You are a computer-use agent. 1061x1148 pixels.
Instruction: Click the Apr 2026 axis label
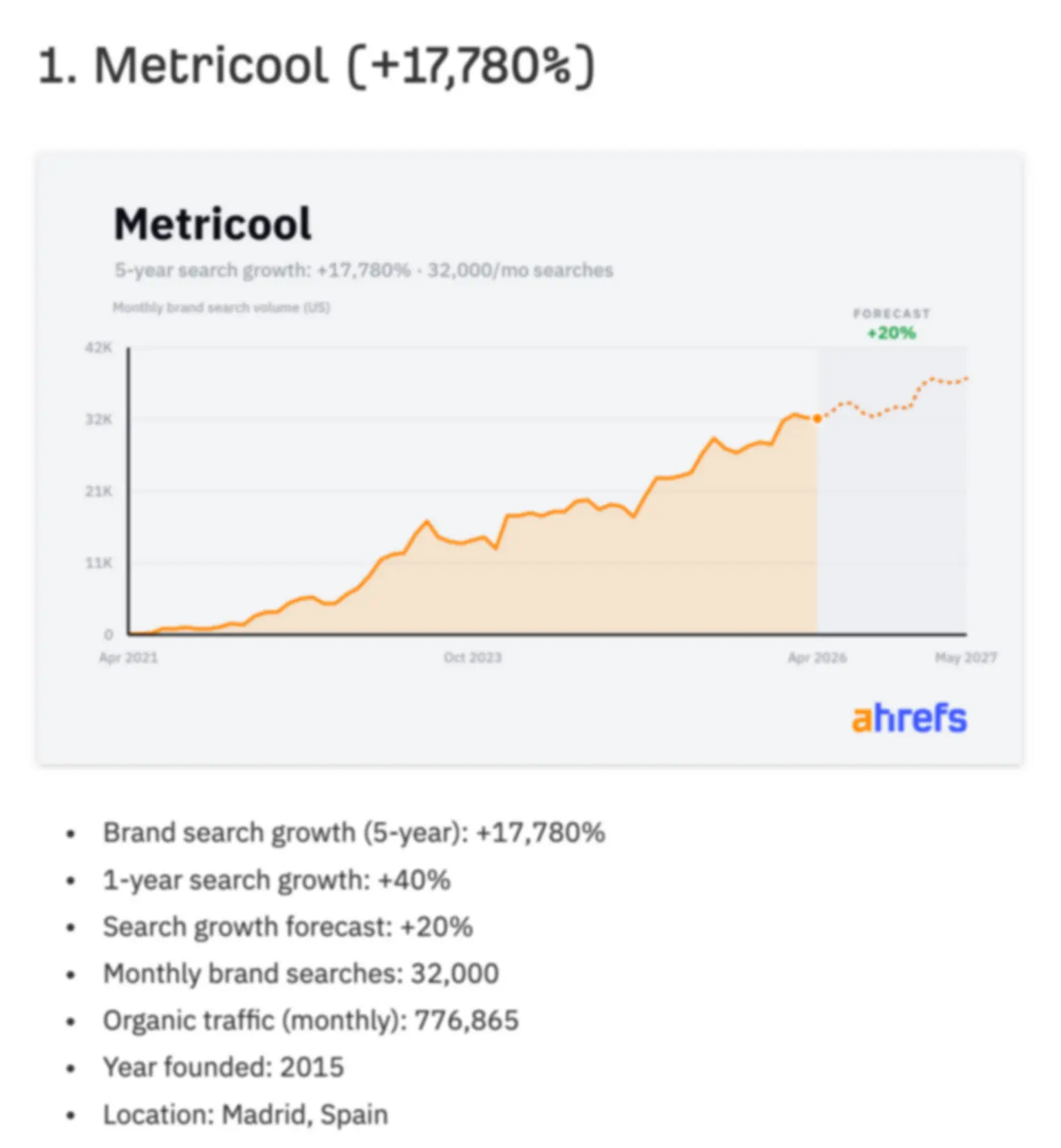coord(817,657)
